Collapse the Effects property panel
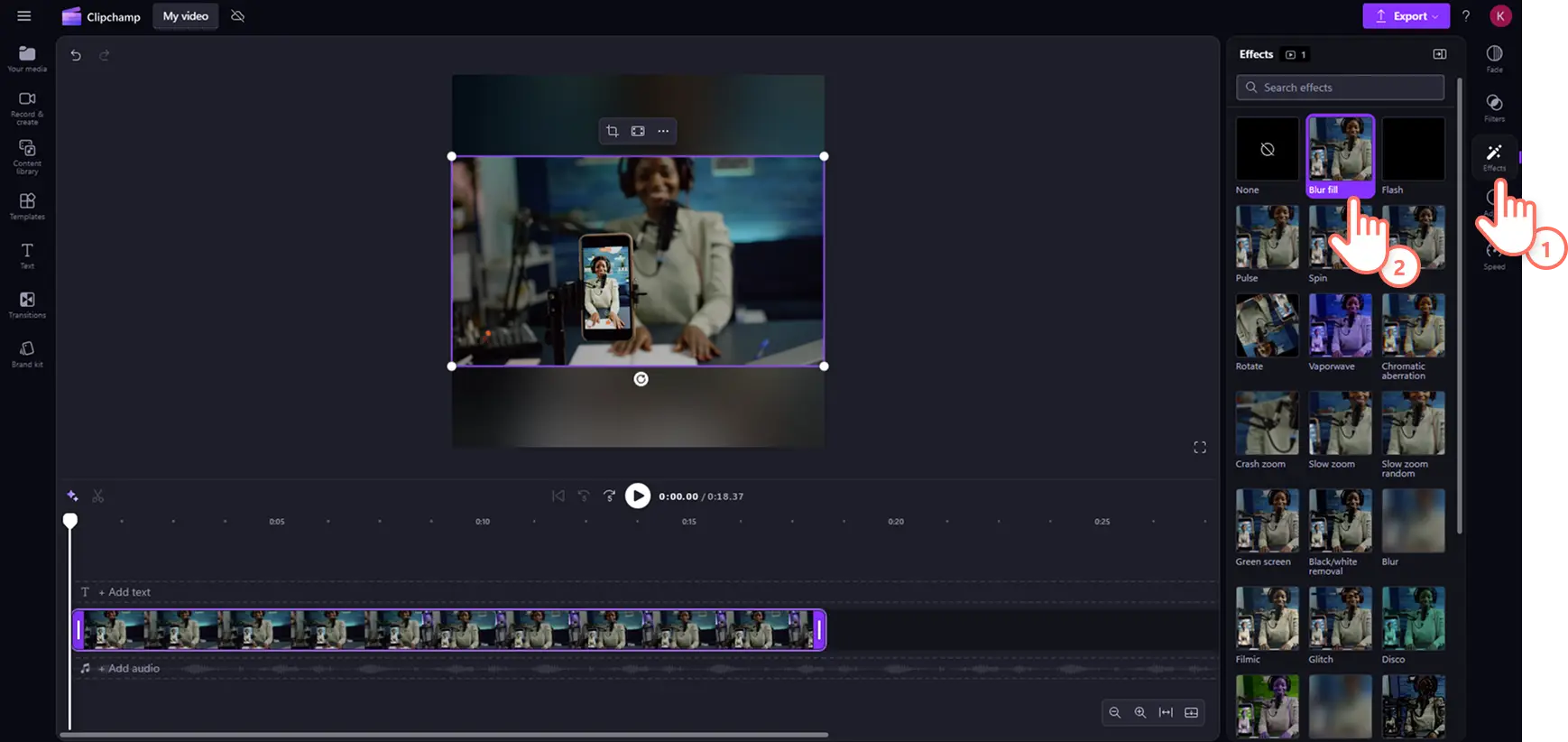This screenshot has height=742, width=1568. coord(1440,54)
